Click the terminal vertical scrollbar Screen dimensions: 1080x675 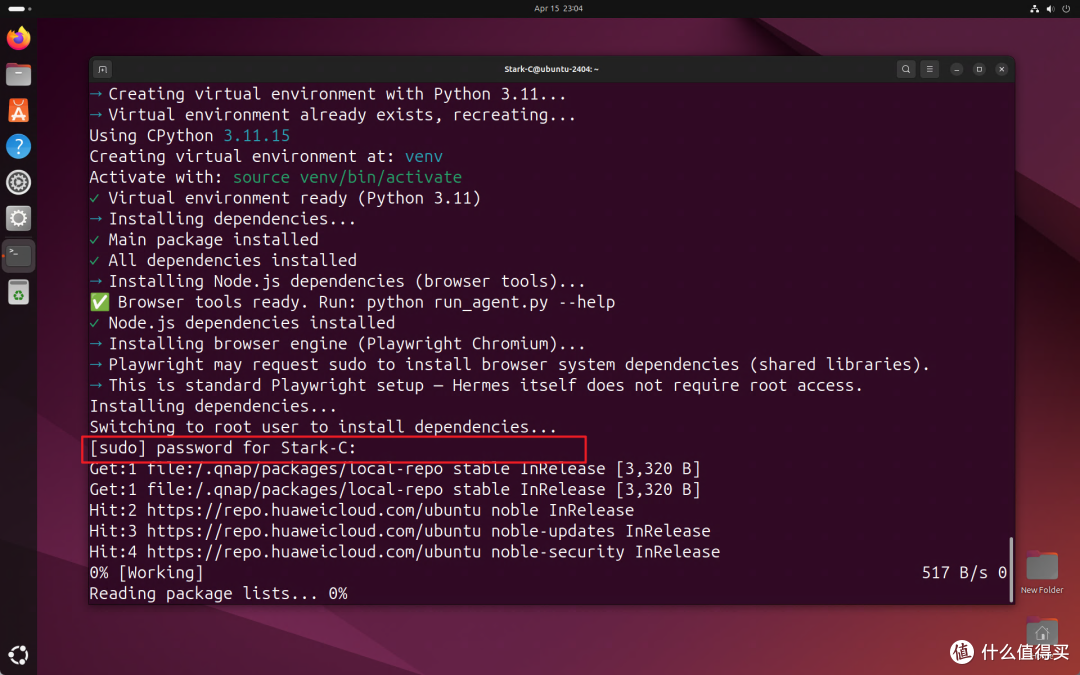[1011, 569]
